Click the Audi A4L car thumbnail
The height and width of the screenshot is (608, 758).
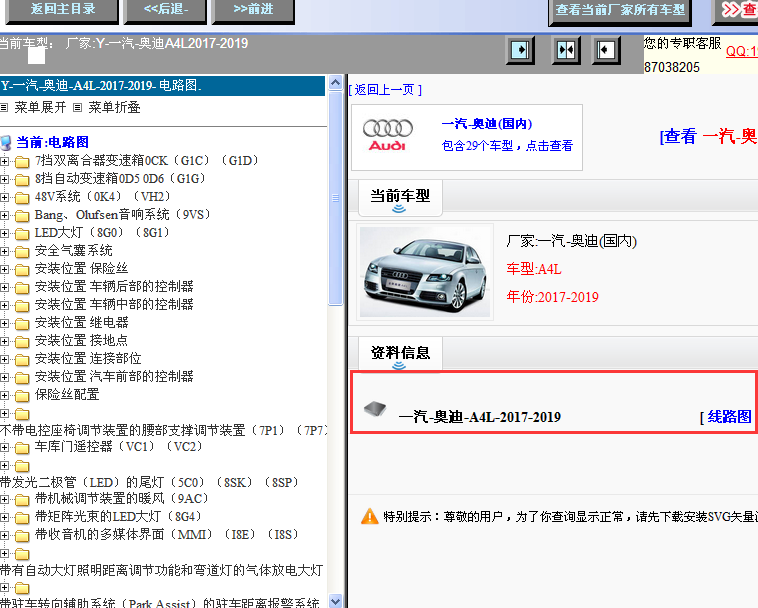click(x=425, y=272)
